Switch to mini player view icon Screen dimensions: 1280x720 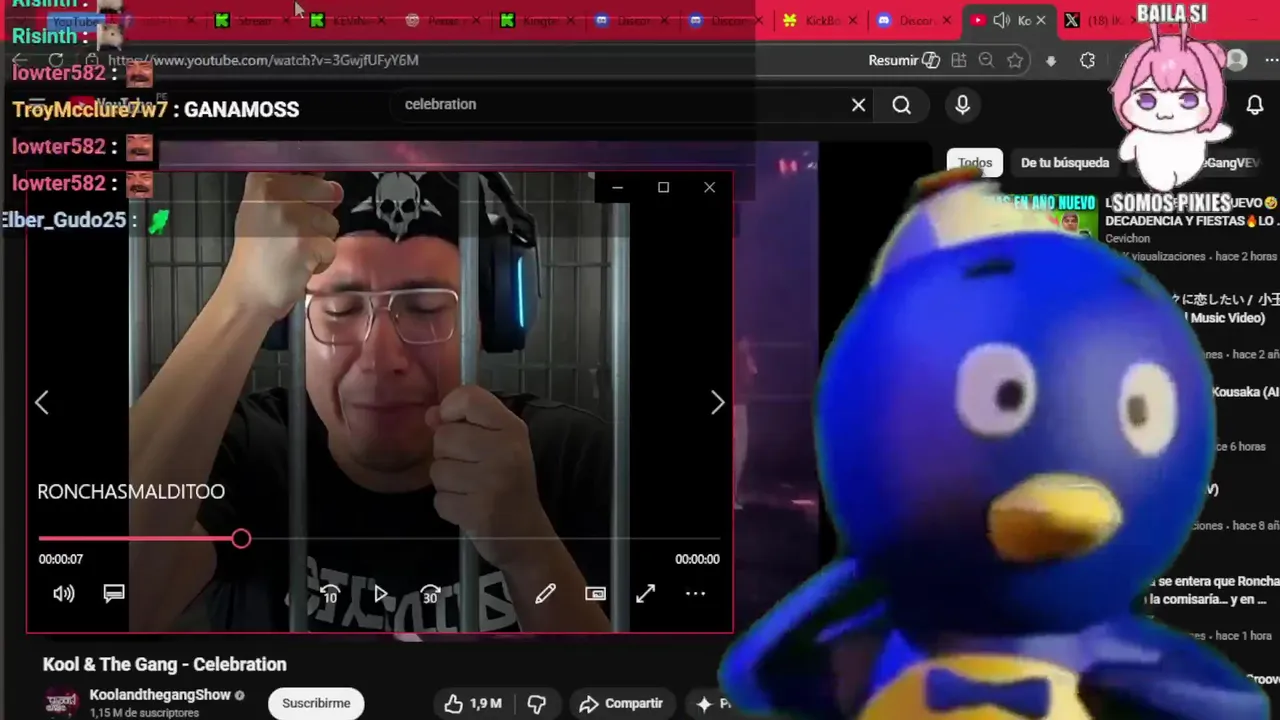coord(595,594)
